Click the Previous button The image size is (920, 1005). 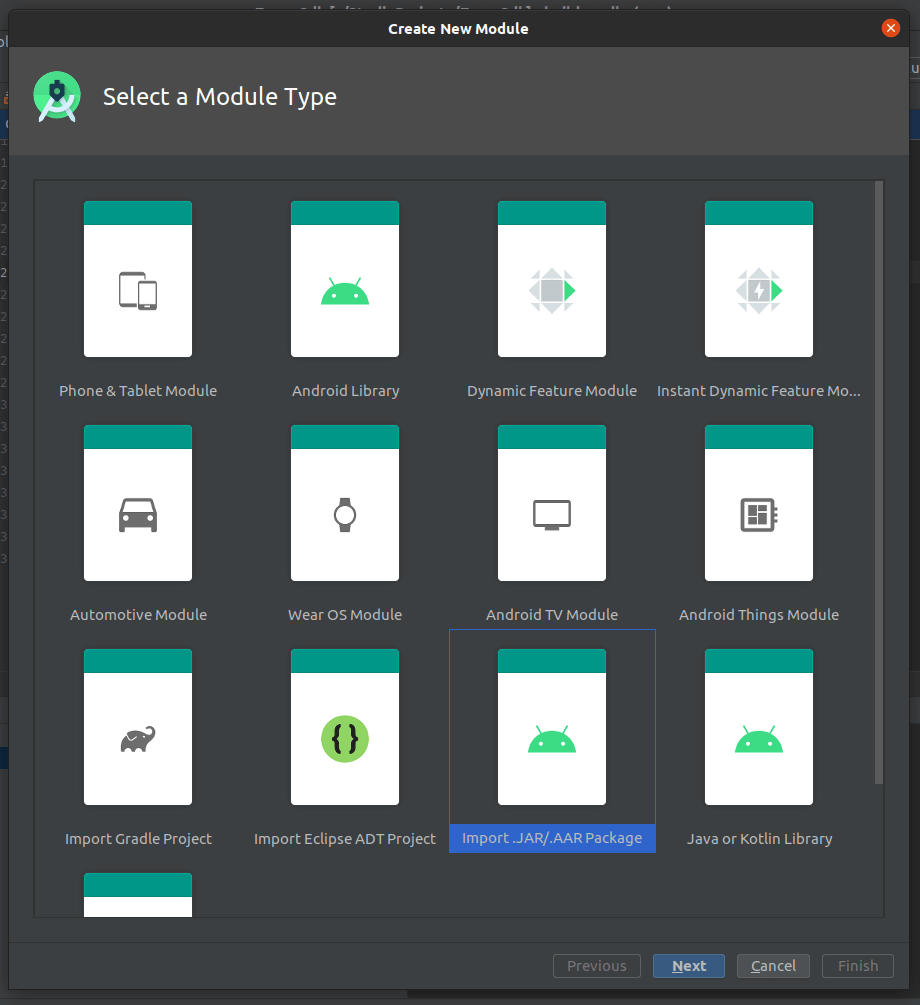pyautogui.click(x=597, y=966)
